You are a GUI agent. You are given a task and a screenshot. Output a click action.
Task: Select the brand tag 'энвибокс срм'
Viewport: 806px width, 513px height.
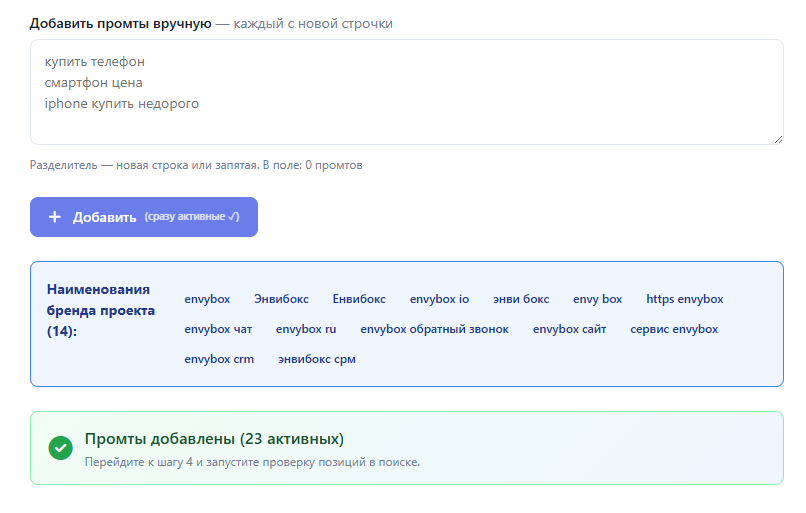click(x=317, y=359)
